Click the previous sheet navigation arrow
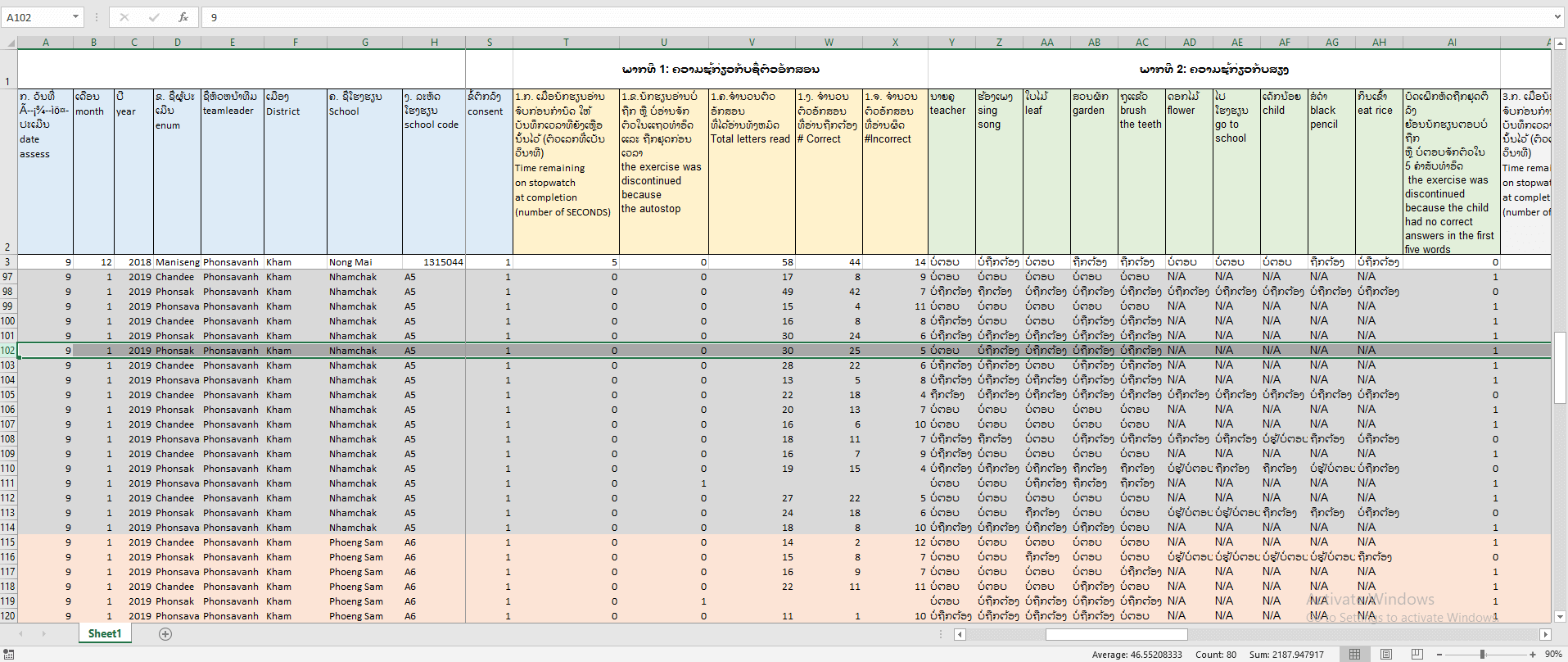Viewport: 1568px width, 662px height. tap(21, 633)
